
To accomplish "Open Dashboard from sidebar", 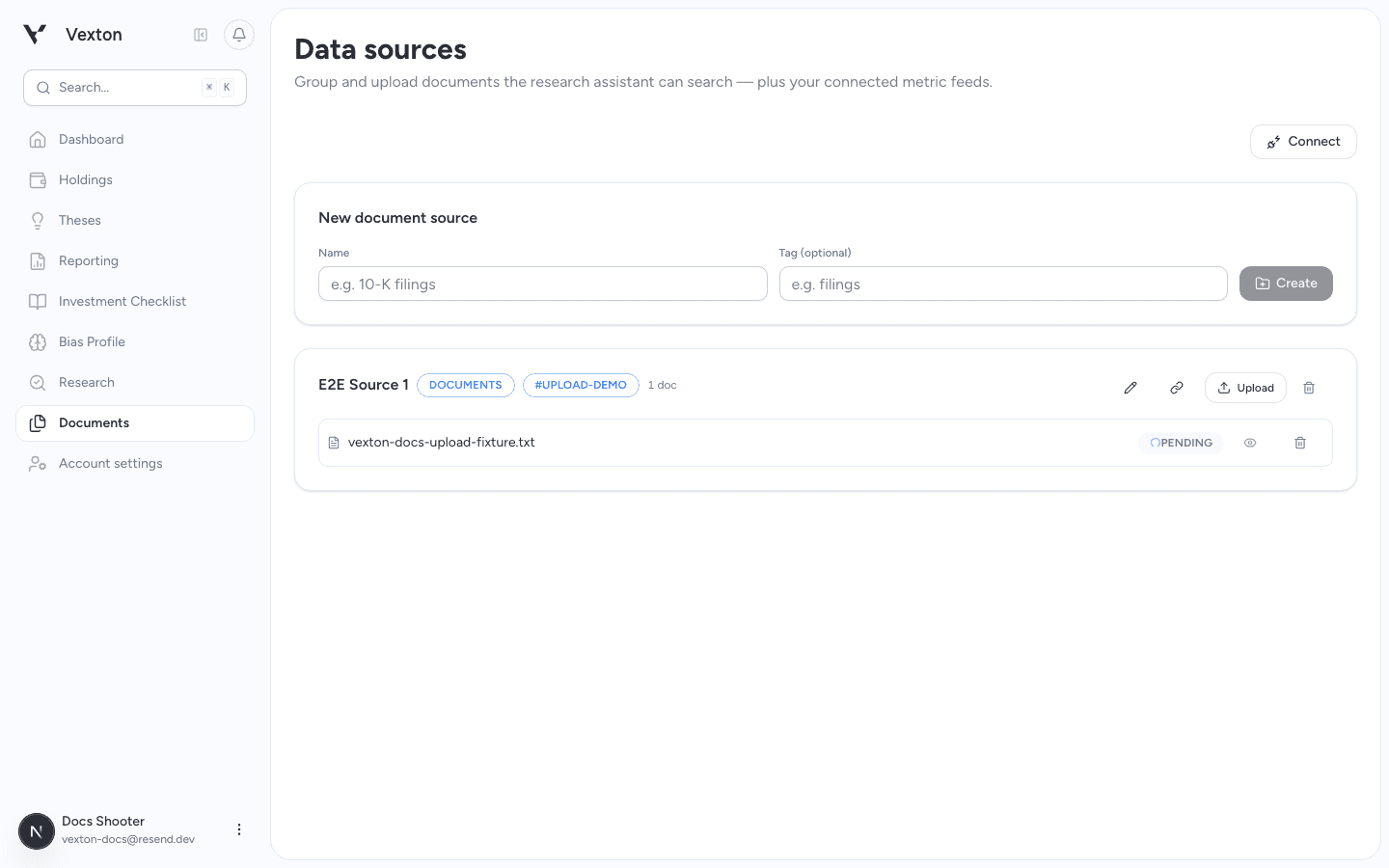I will click(x=135, y=140).
